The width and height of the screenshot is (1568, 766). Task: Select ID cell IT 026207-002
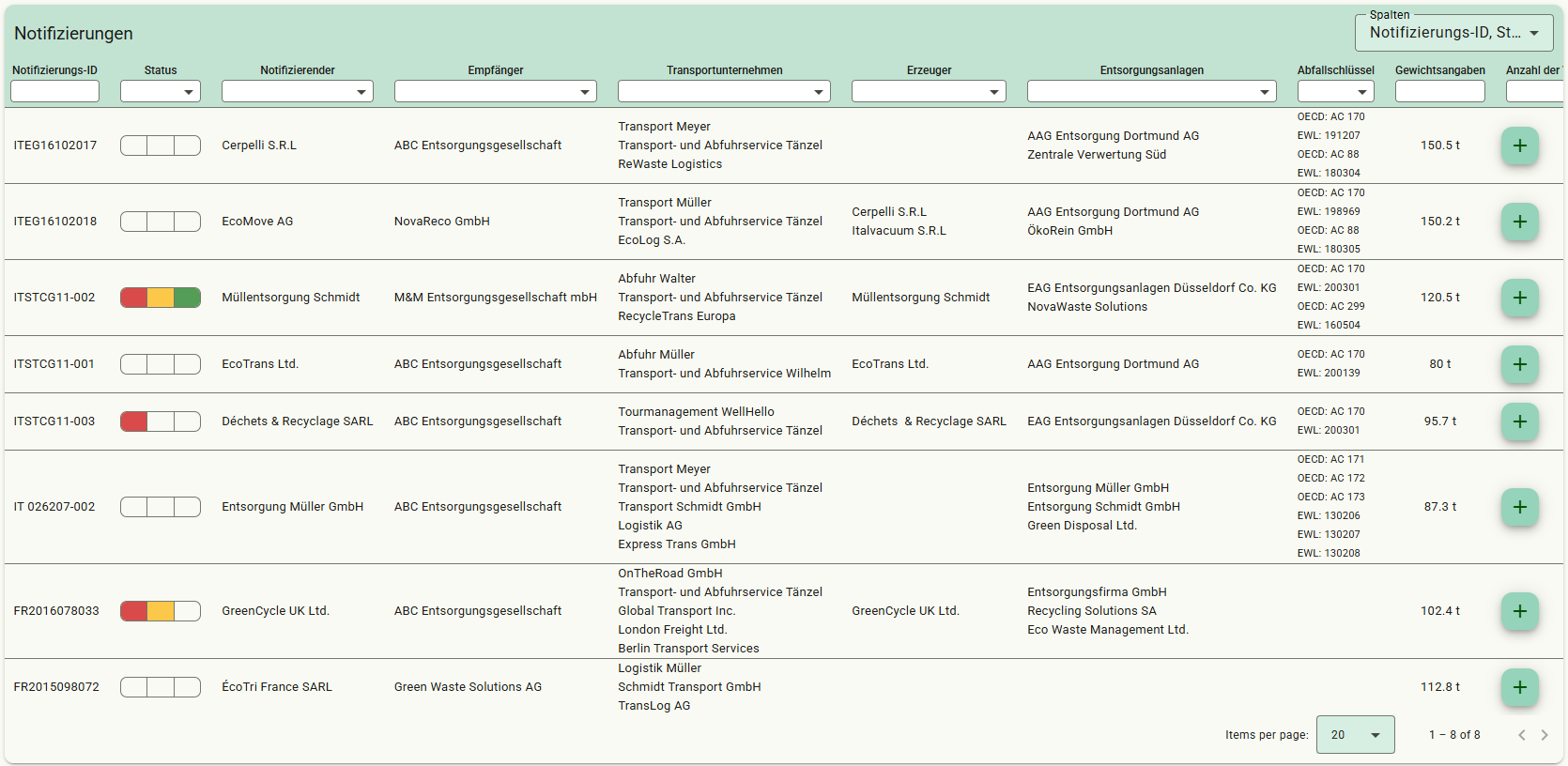[x=54, y=507]
